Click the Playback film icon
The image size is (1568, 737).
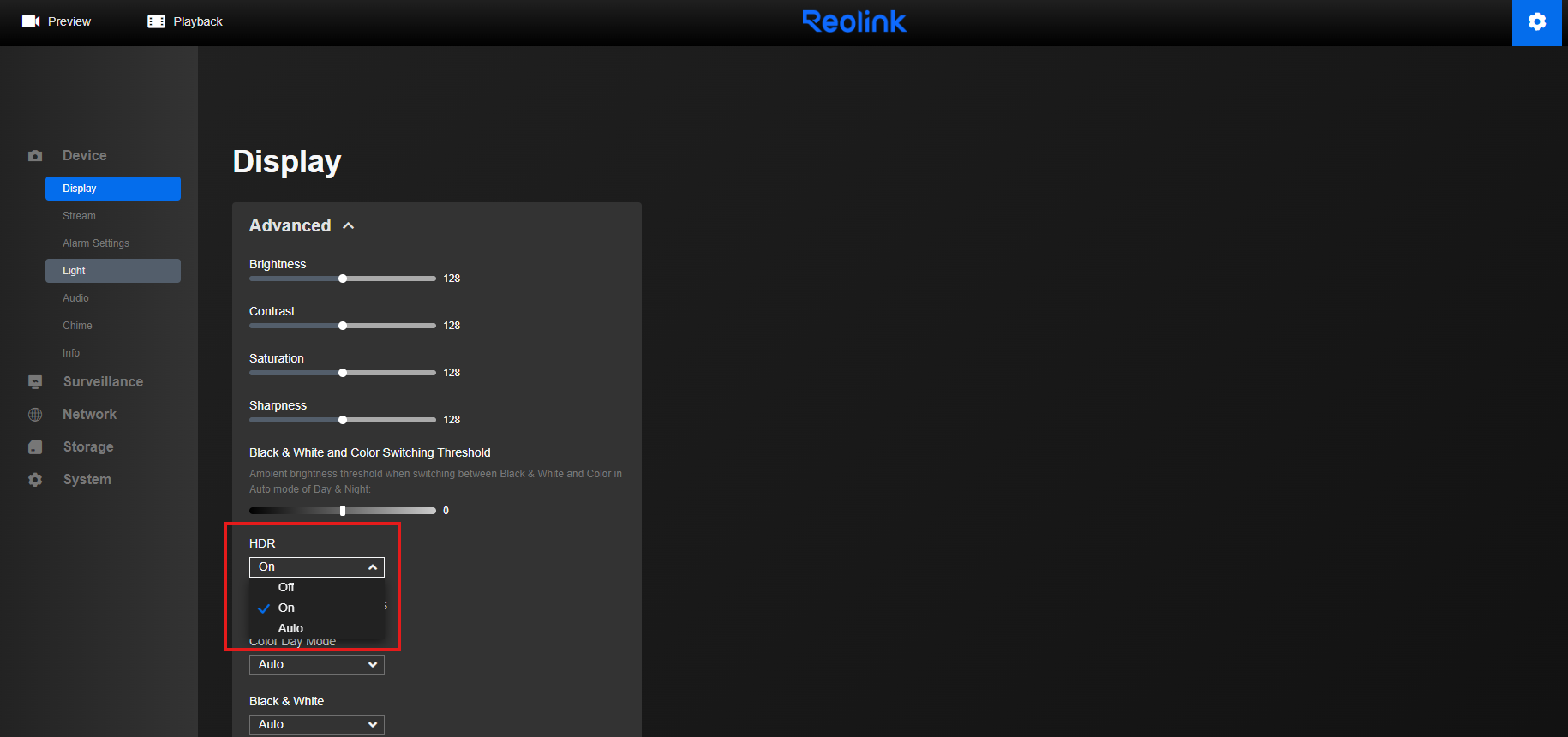coord(156,21)
